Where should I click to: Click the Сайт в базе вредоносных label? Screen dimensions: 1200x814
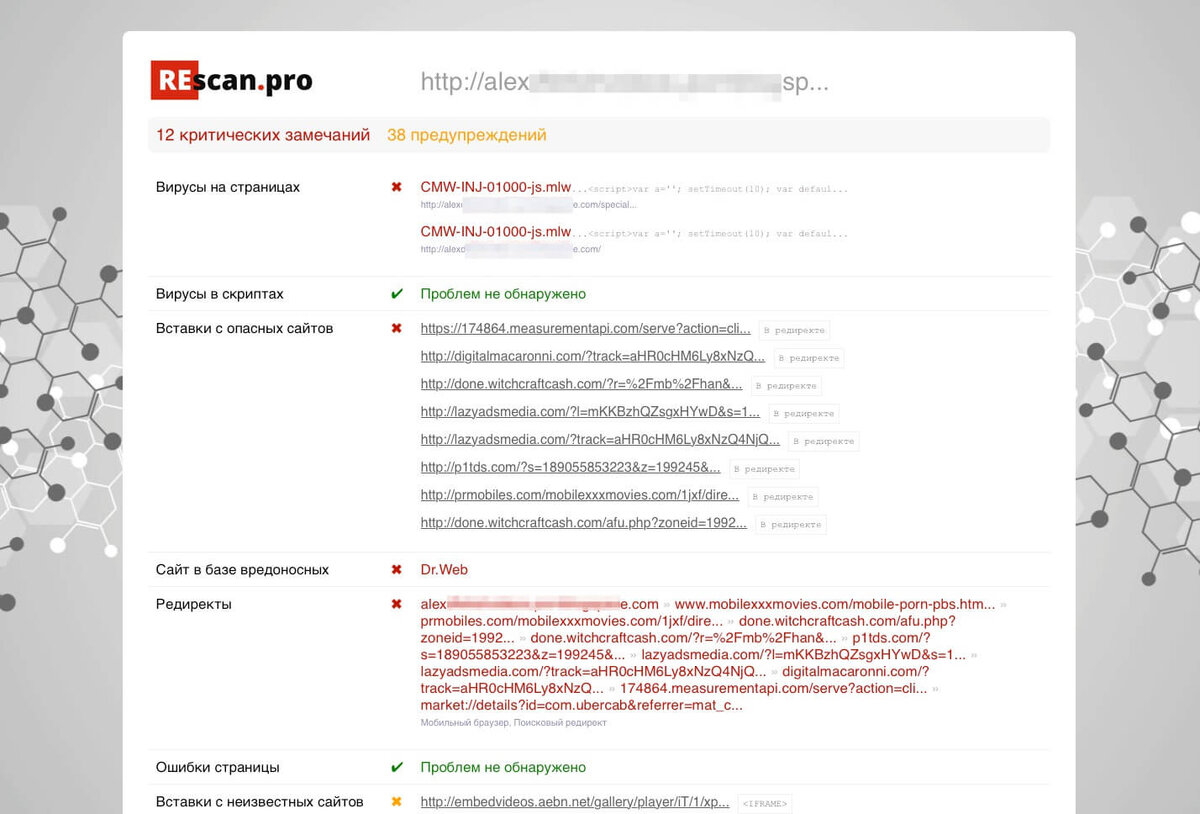(243, 570)
